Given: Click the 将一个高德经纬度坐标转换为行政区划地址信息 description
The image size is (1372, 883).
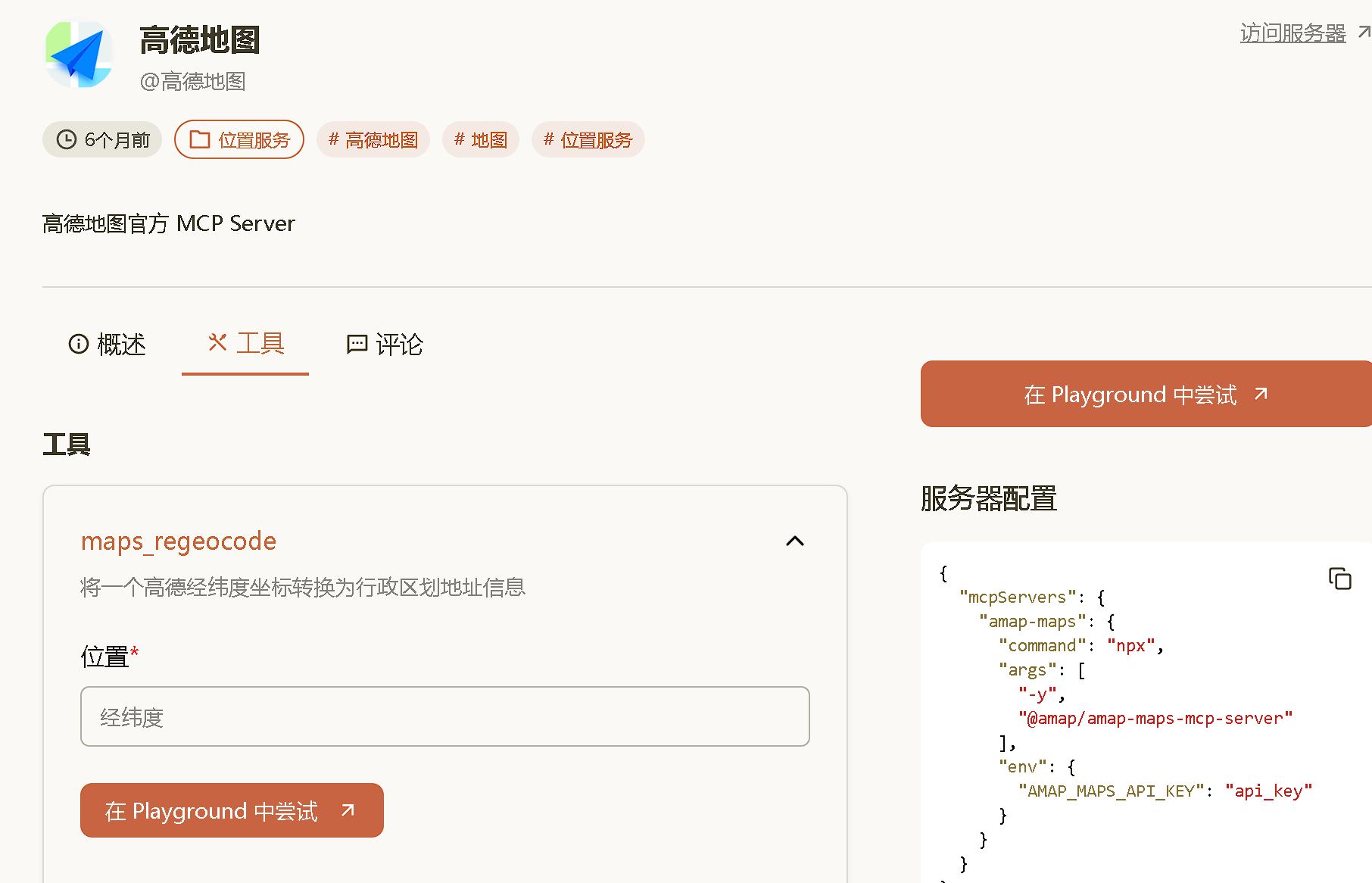Looking at the screenshot, I should (x=303, y=587).
